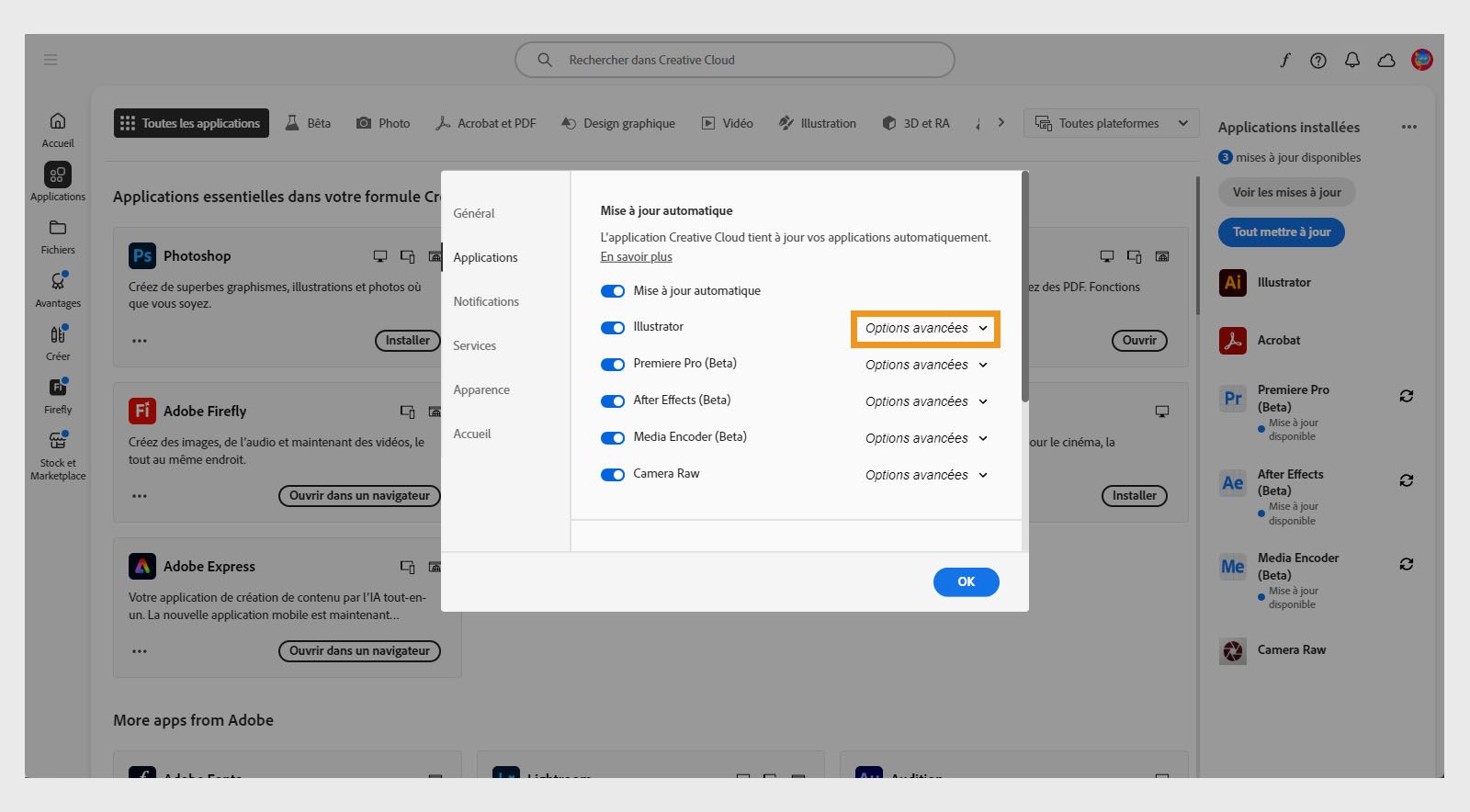Screen dimensions: 1470x812
Task: Open more options for installed applications
Action: [x=1409, y=127]
